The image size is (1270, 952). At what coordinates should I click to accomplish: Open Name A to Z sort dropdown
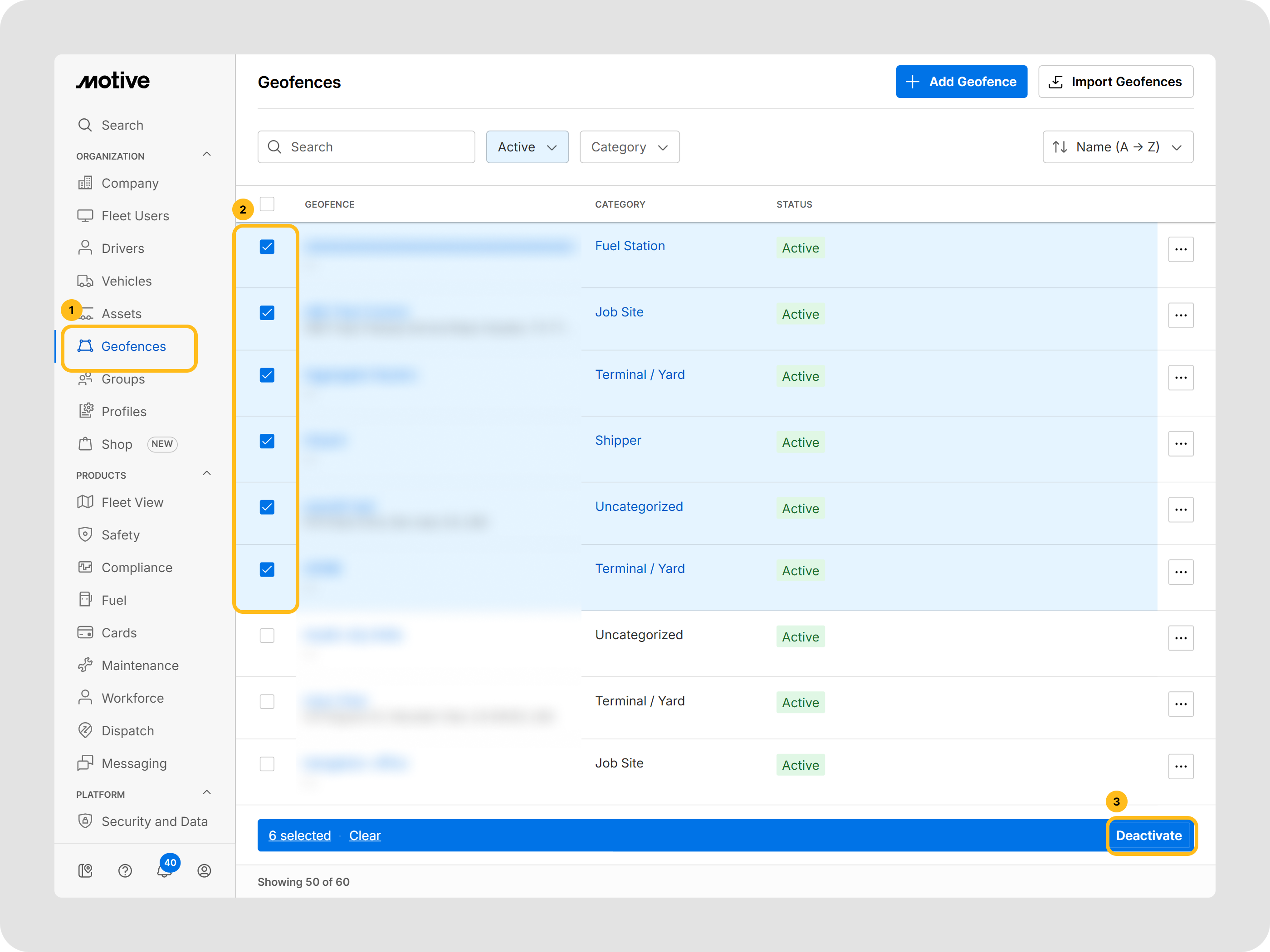coord(1117,147)
